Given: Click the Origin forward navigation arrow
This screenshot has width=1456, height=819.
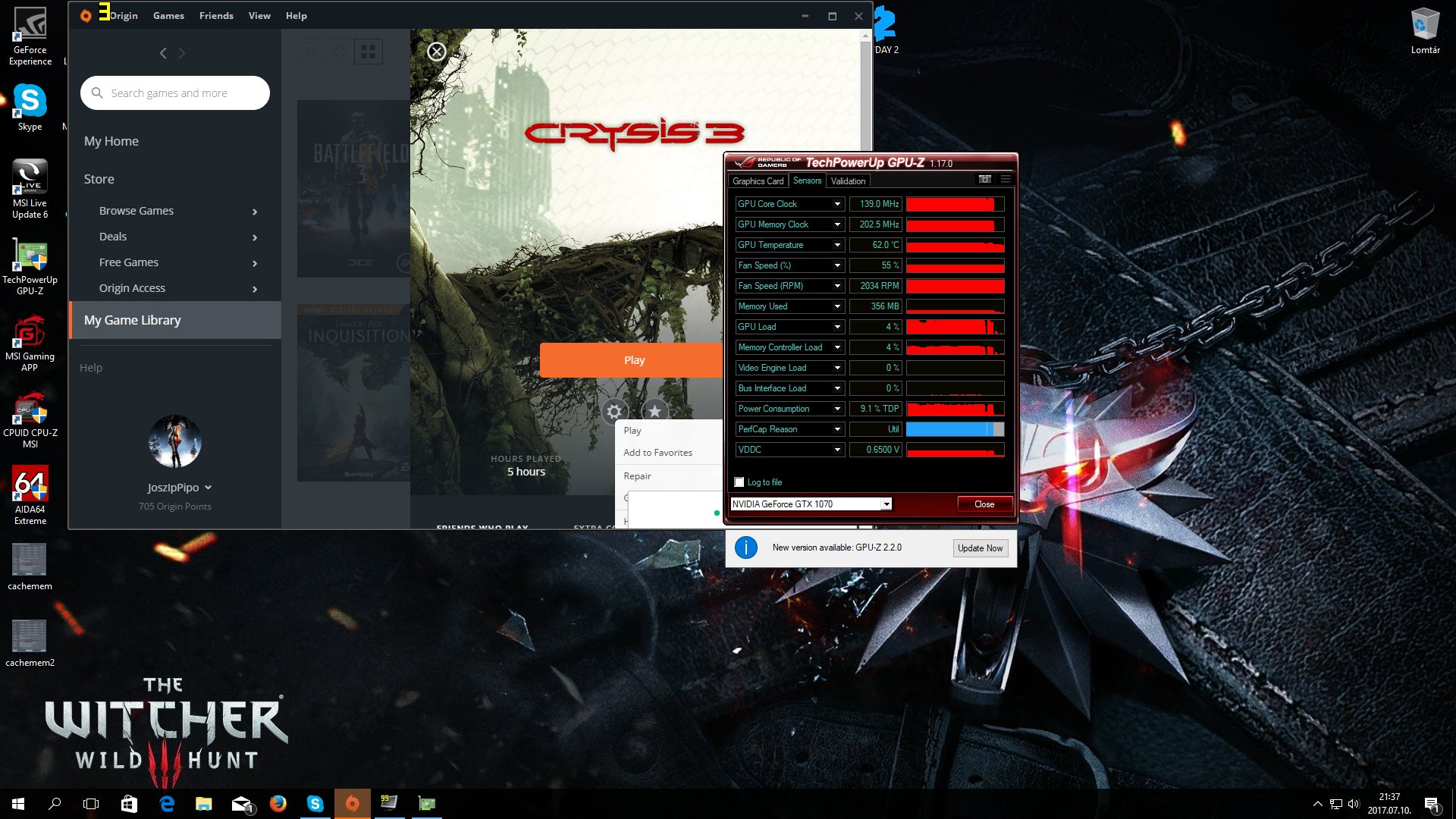Looking at the screenshot, I should [182, 53].
